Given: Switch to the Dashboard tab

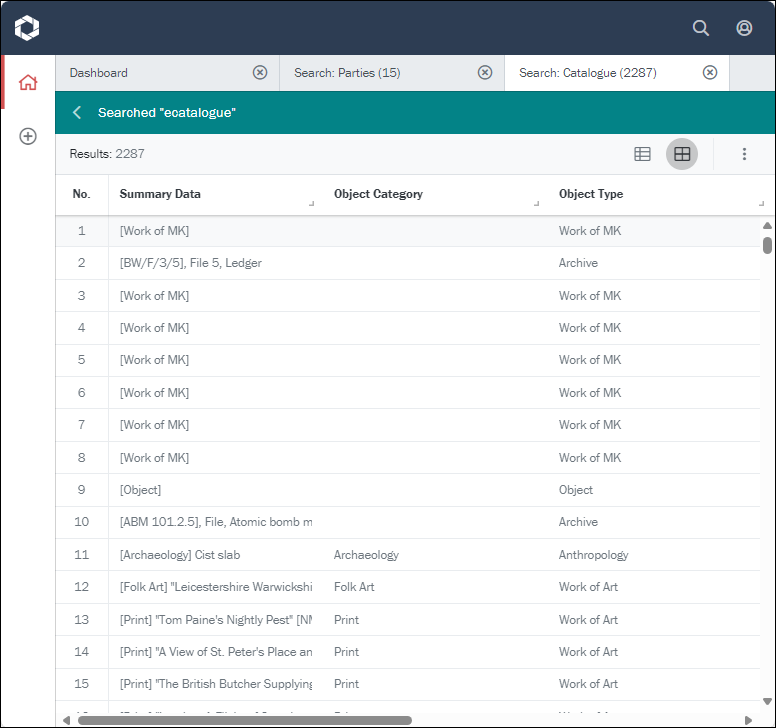Looking at the screenshot, I should pos(150,73).
